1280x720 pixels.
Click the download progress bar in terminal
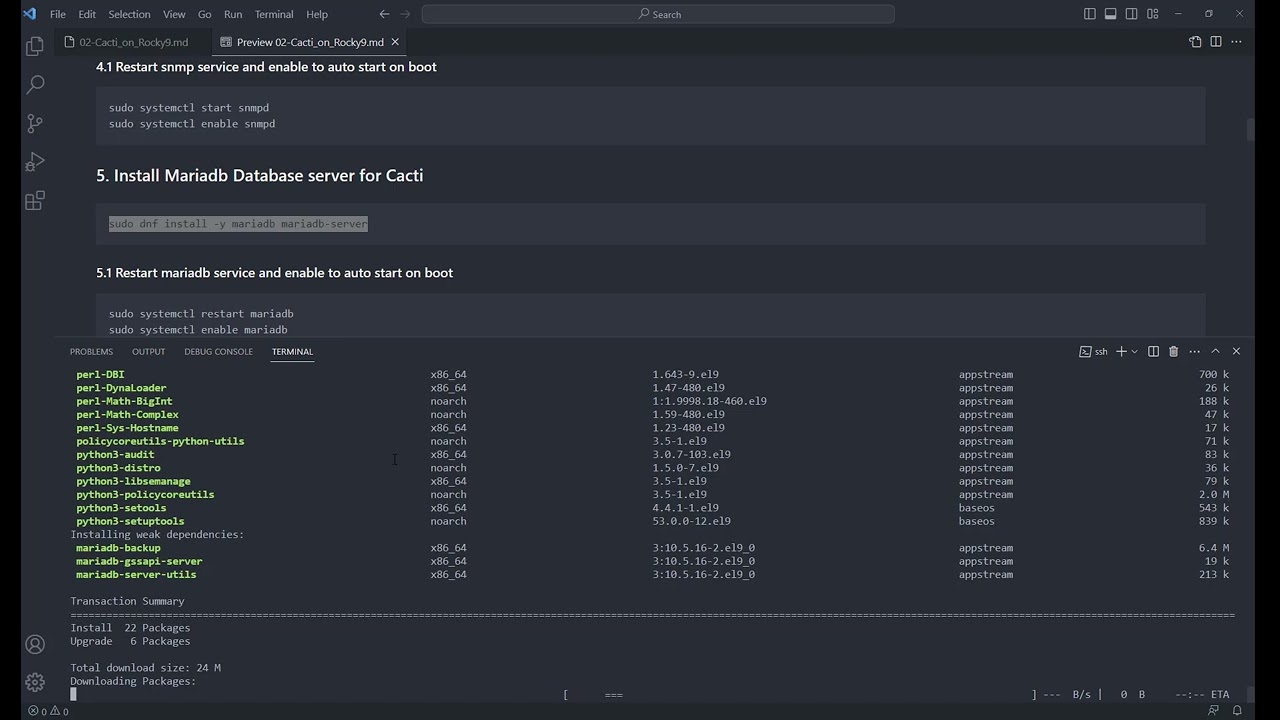[800, 695]
